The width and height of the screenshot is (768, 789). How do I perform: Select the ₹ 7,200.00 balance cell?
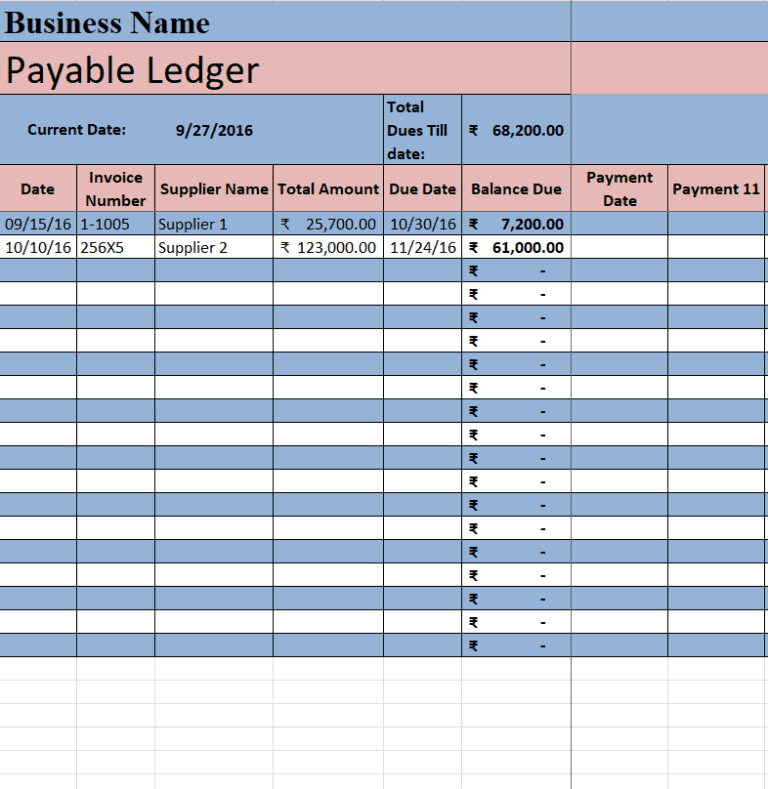click(516, 224)
